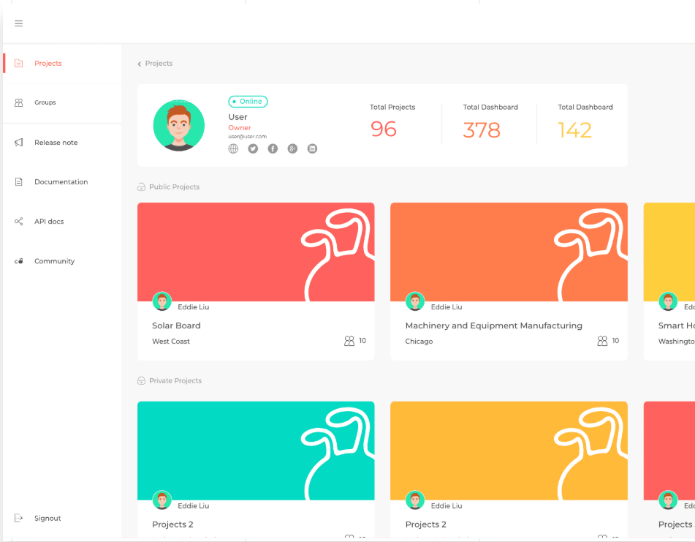Click the Groups people icon in sidebar
The image size is (695, 542).
coord(19,103)
